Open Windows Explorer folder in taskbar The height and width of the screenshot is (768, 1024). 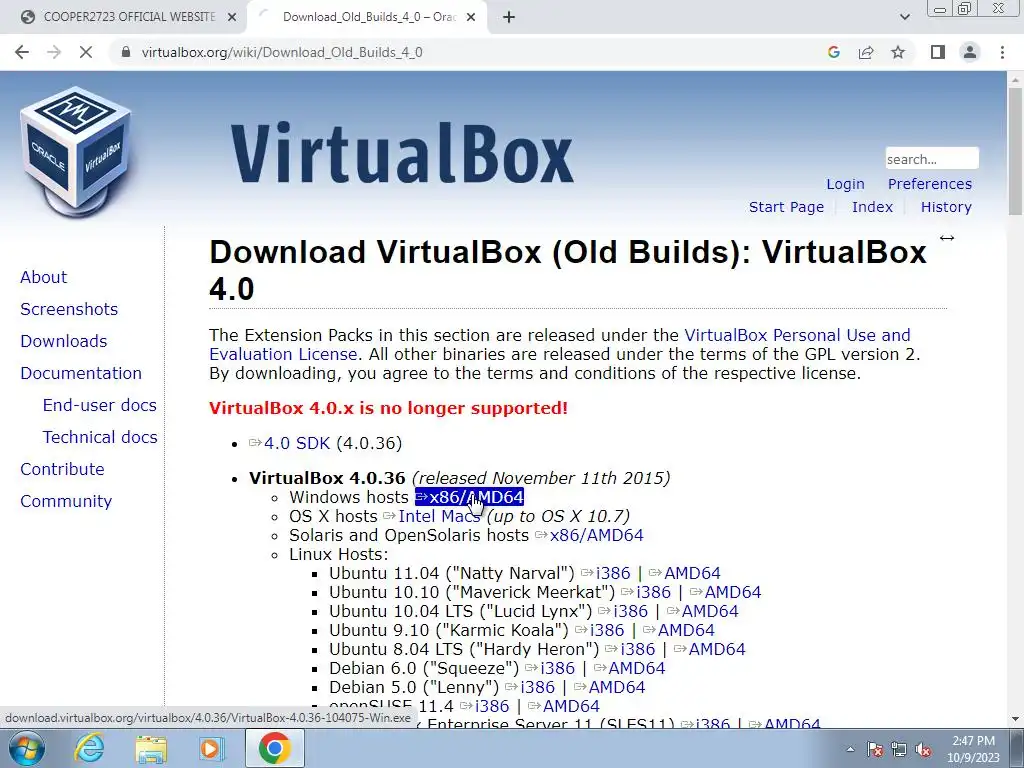(151, 749)
